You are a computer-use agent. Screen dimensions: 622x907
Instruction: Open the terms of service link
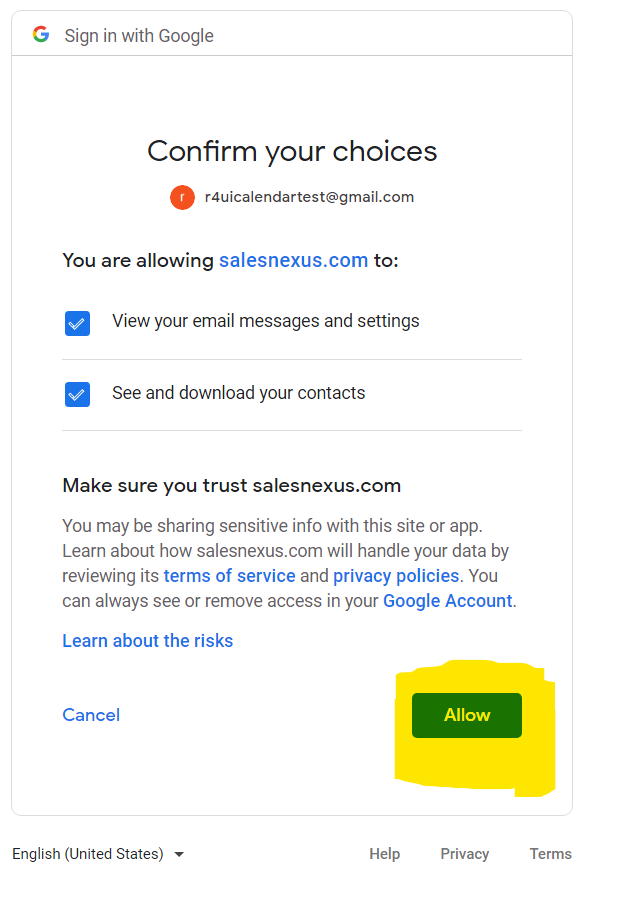tap(229, 576)
